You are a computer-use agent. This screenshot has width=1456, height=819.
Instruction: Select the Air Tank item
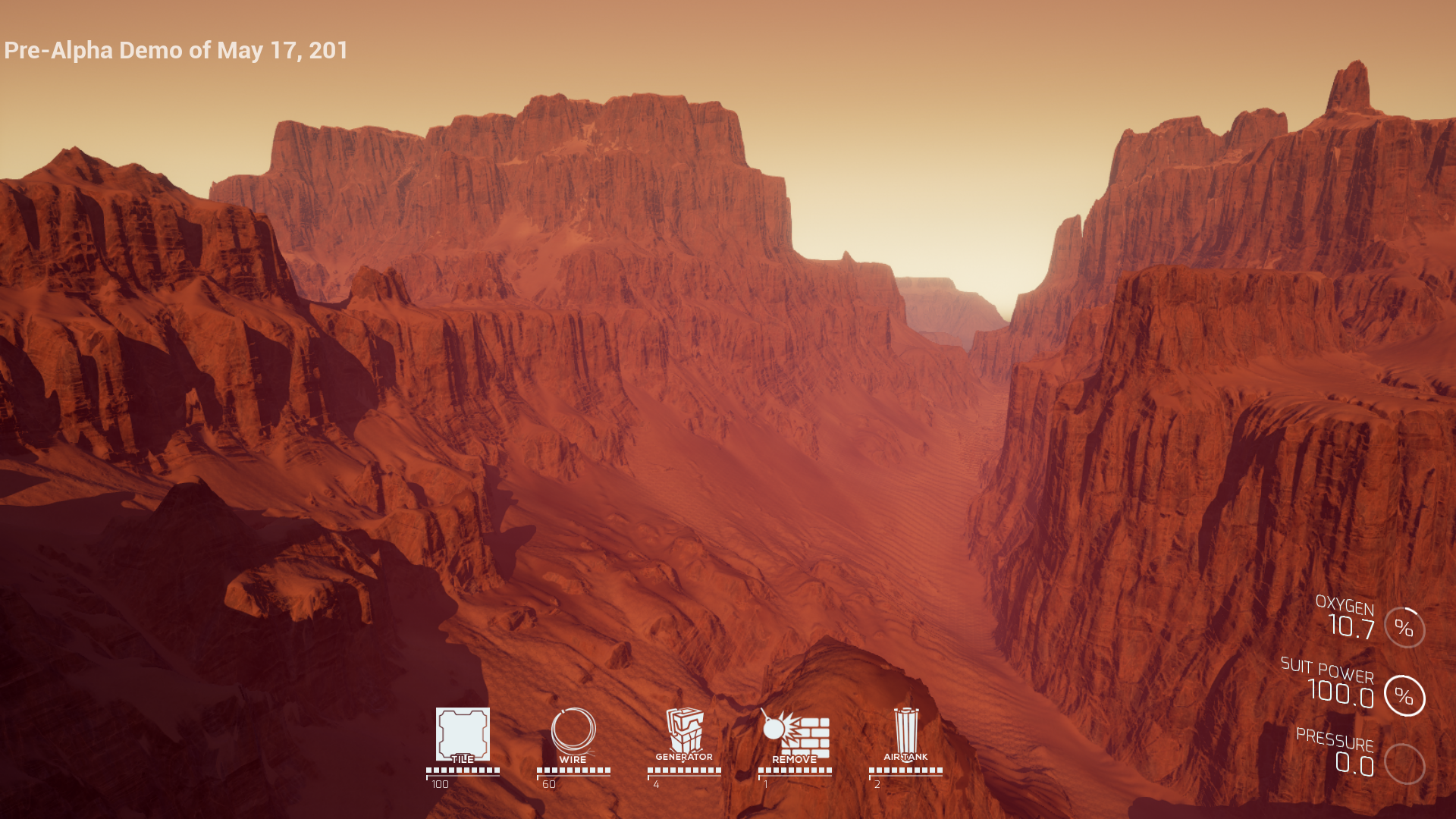pos(905,731)
